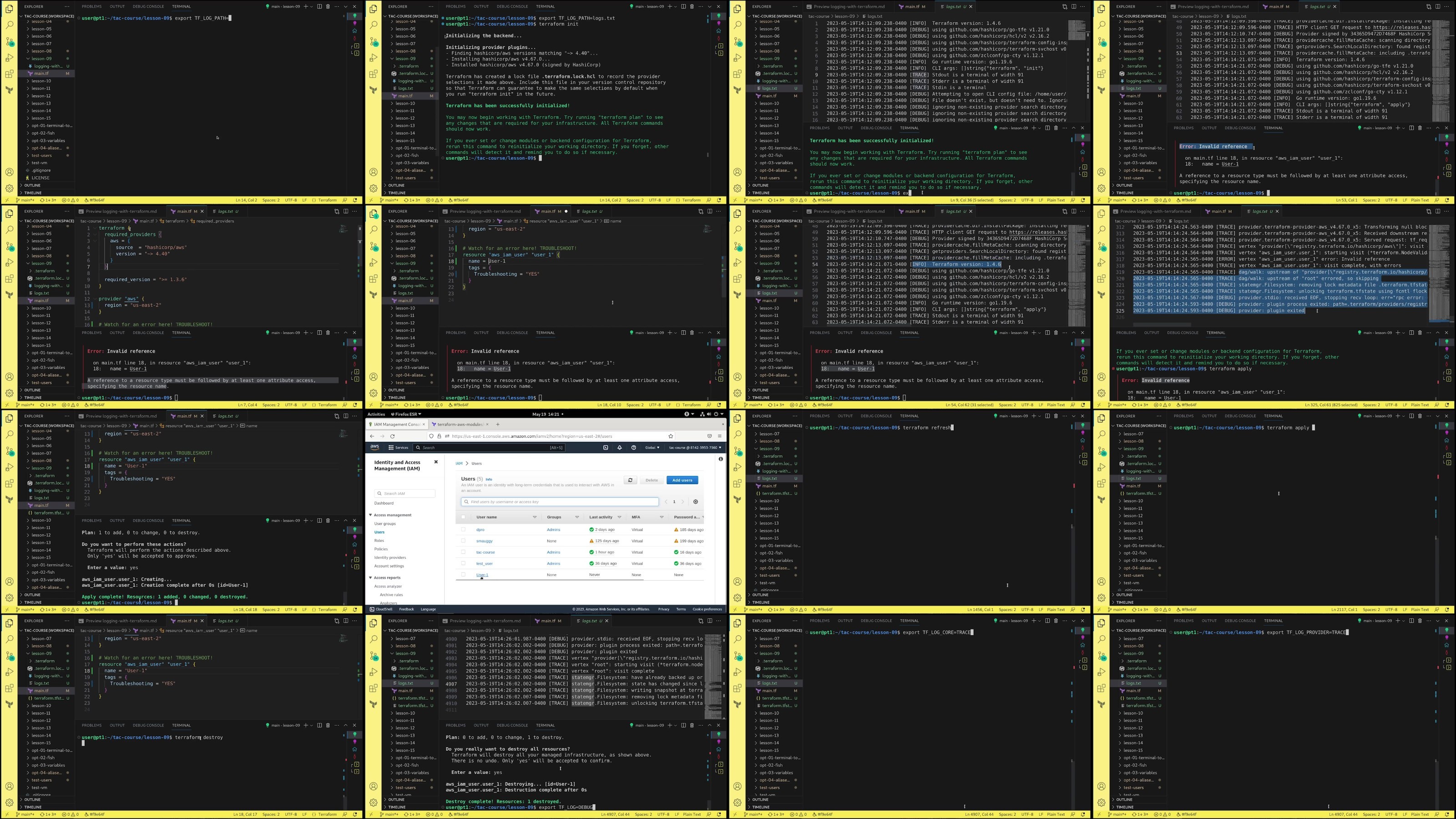The height and width of the screenshot is (819, 1456).
Task: Split the terminal in the TF_LOG_PROVIDER=TRACE window
Action: (1411, 621)
